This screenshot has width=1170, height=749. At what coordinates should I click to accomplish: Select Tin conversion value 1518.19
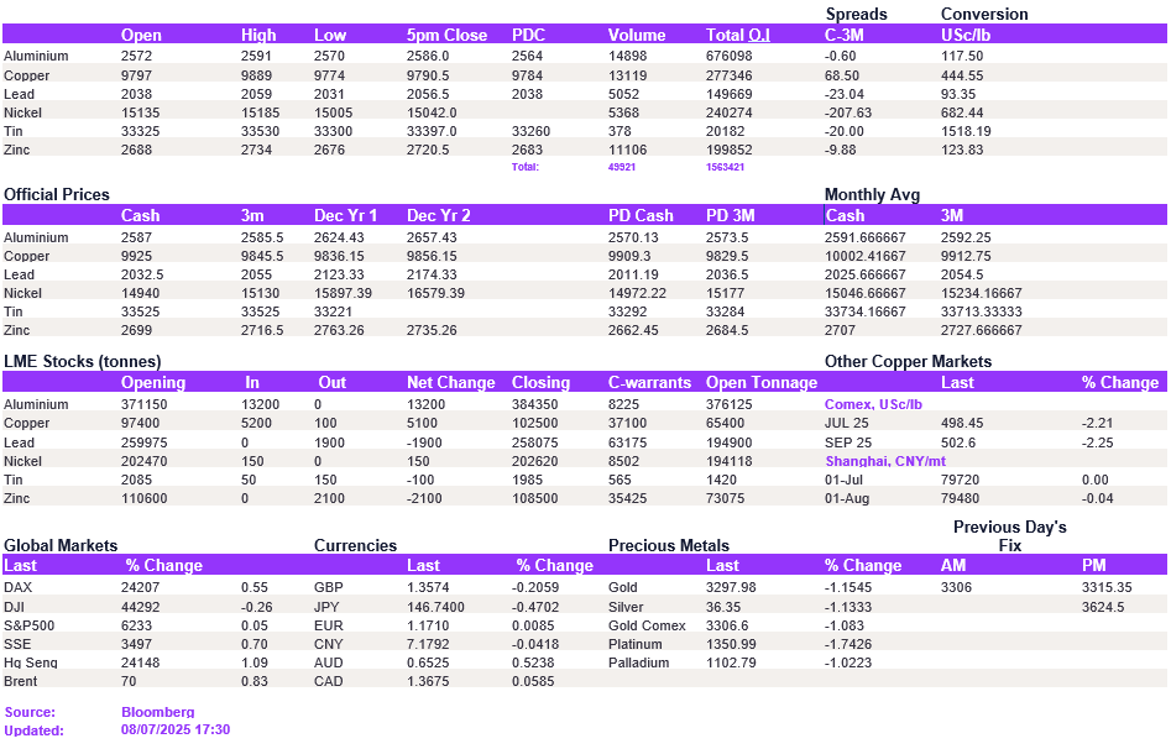pos(966,131)
